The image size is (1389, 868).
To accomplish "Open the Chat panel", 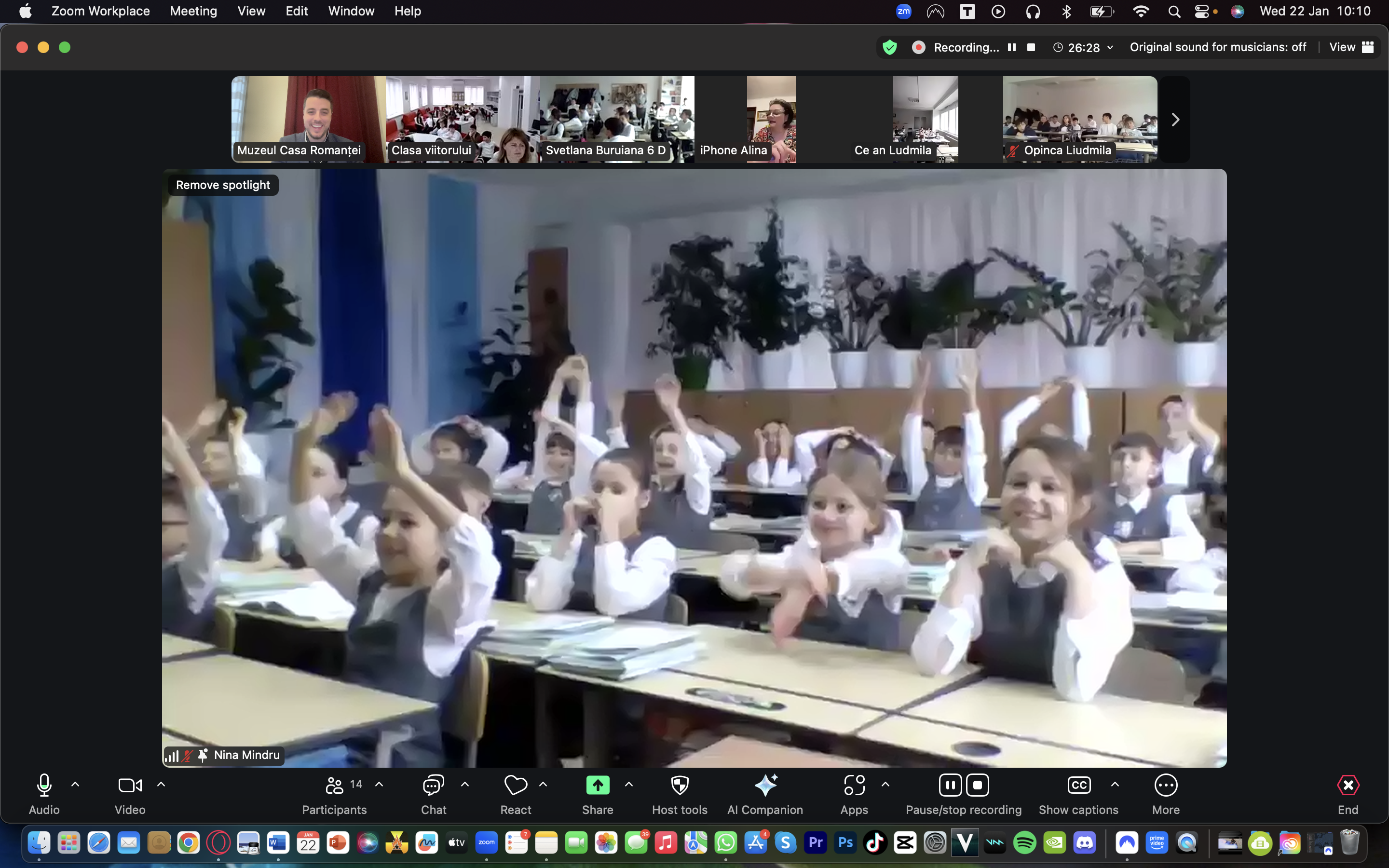I will coord(434,786).
